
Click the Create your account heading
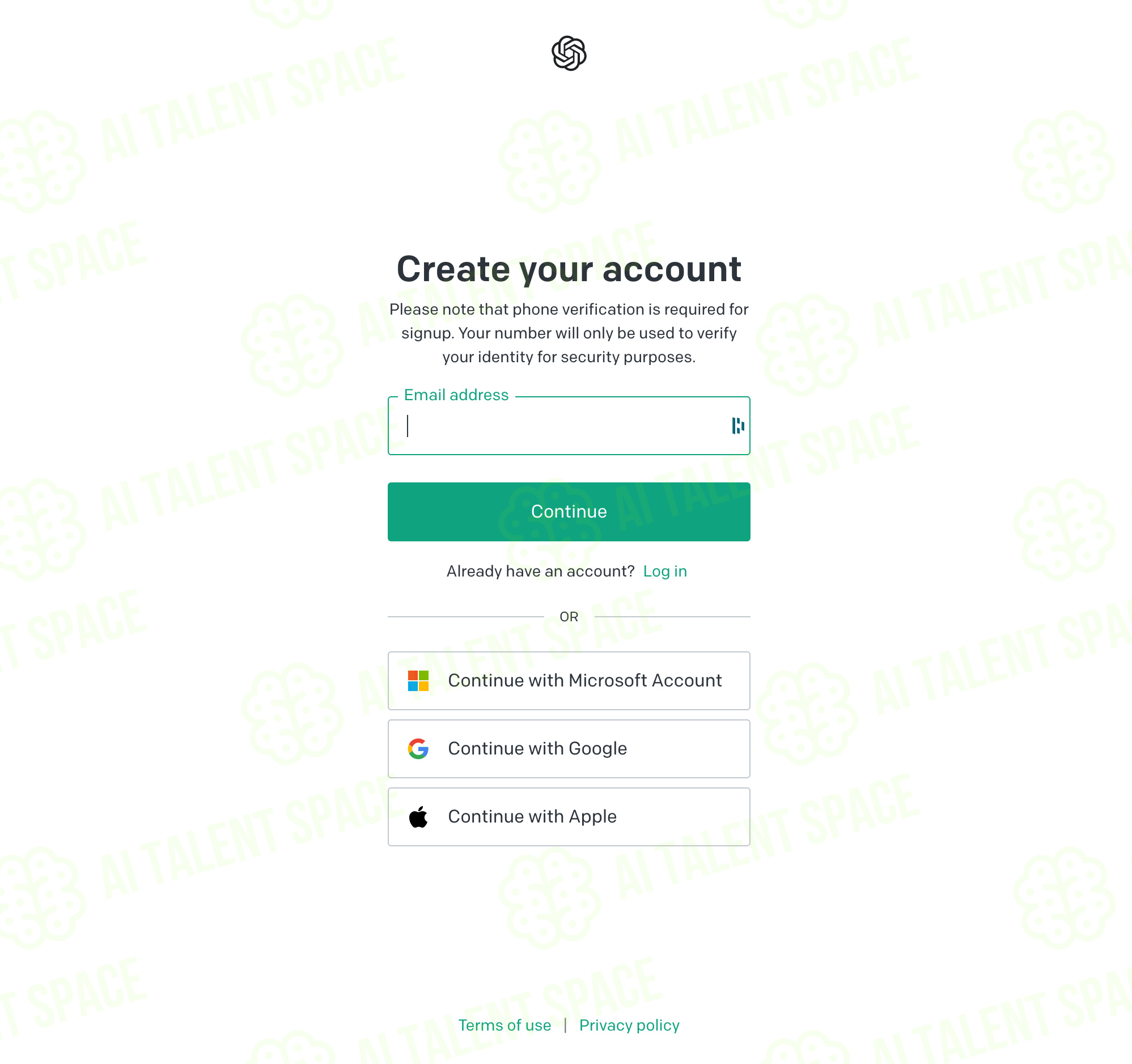coord(569,269)
